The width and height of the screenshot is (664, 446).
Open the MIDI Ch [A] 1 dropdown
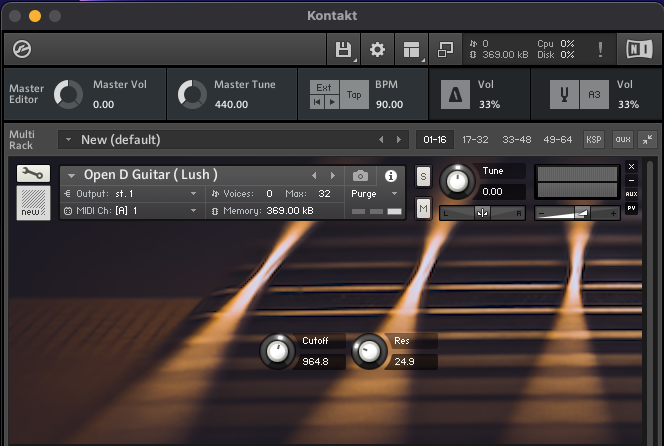point(131,211)
